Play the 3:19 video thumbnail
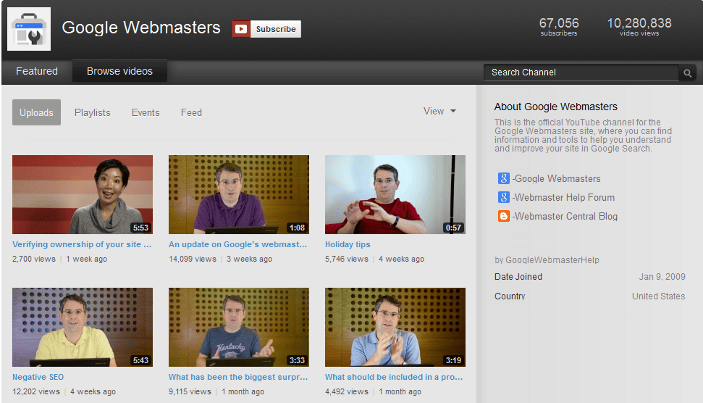The image size is (703, 403). click(x=395, y=327)
